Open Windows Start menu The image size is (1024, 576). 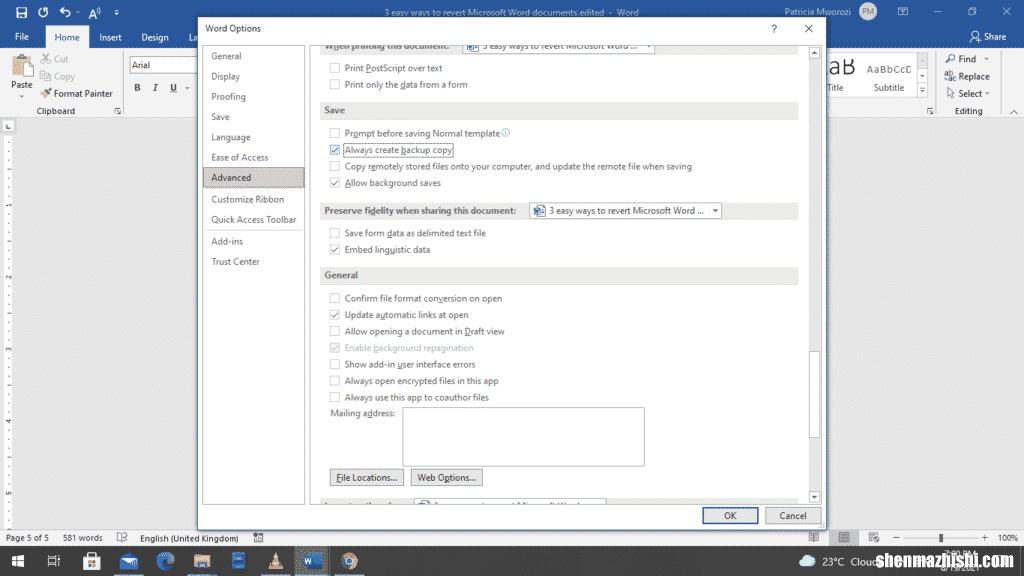point(18,561)
